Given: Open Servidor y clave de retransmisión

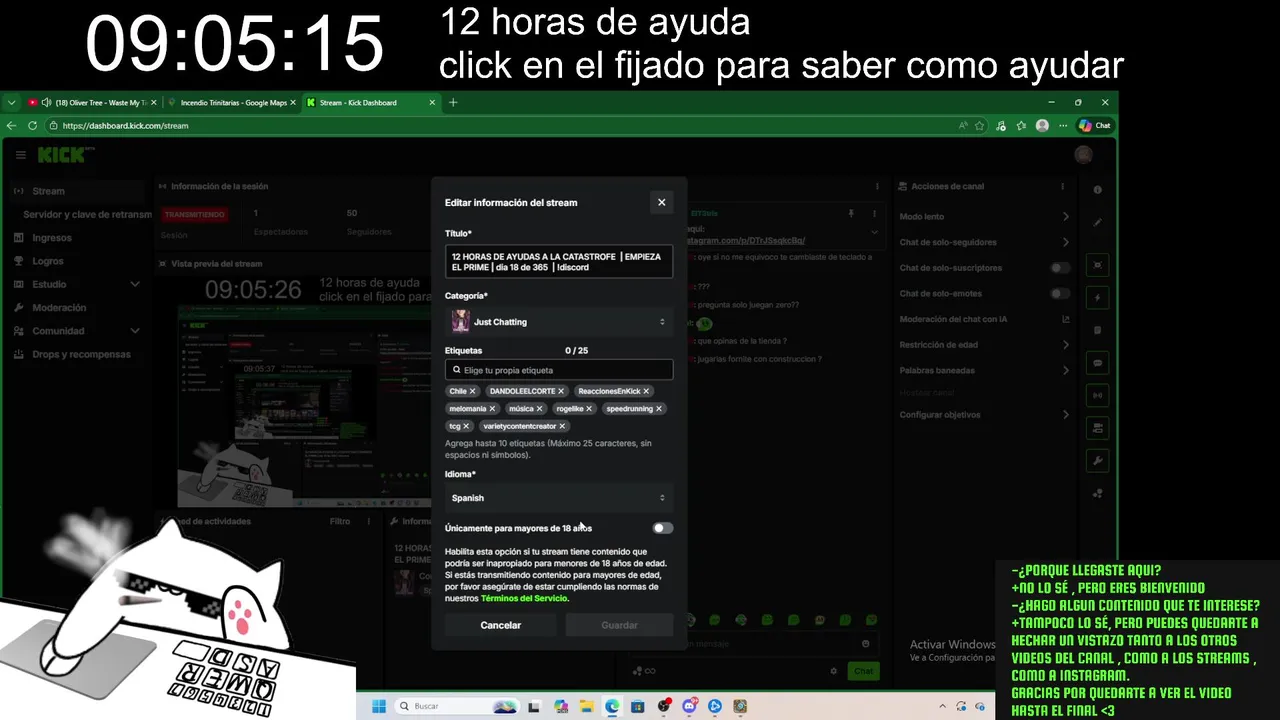Looking at the screenshot, I should coord(87,214).
